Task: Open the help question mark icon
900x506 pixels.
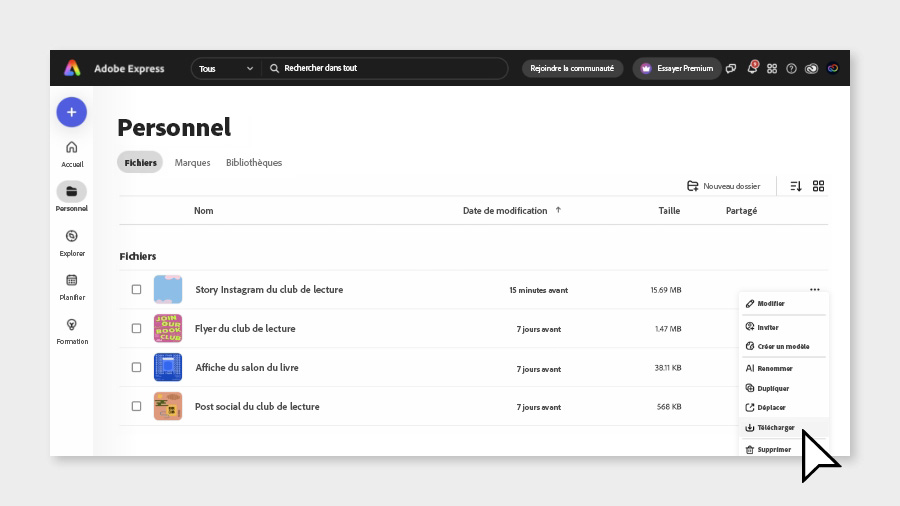Action: pos(791,68)
